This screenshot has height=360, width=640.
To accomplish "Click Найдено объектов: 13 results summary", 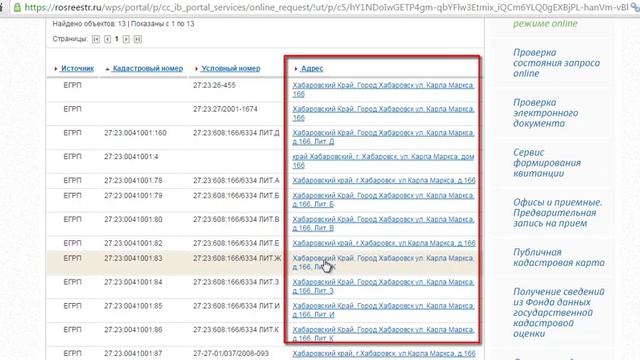I will [89, 24].
